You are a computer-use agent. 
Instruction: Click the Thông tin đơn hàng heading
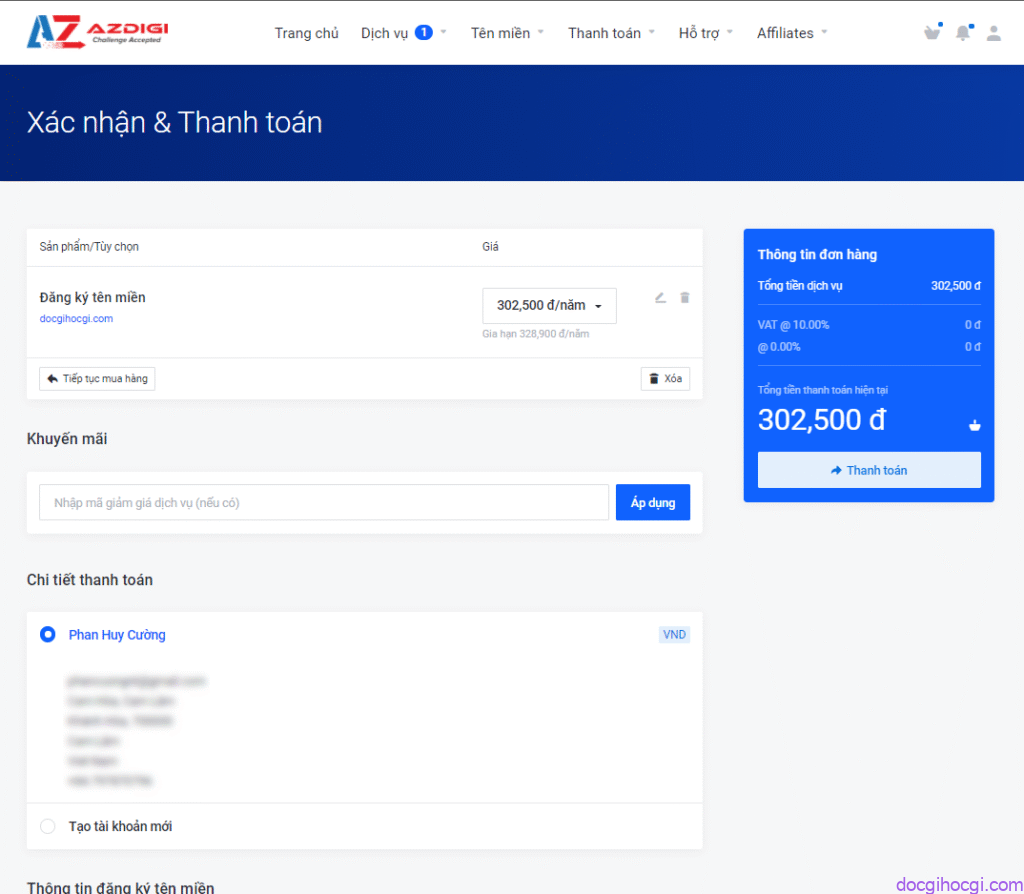pos(817,255)
